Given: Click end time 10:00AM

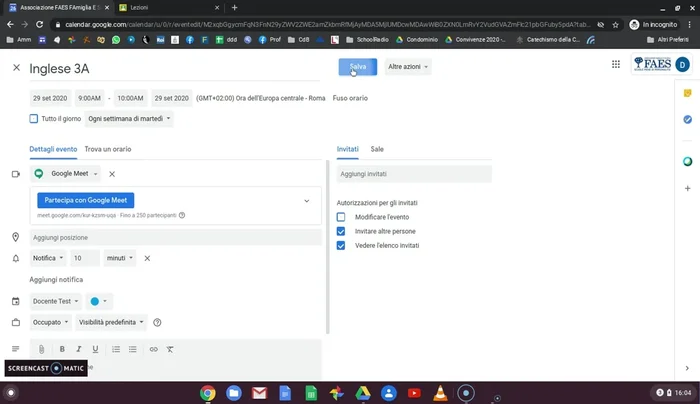Looking at the screenshot, I should [130, 98].
